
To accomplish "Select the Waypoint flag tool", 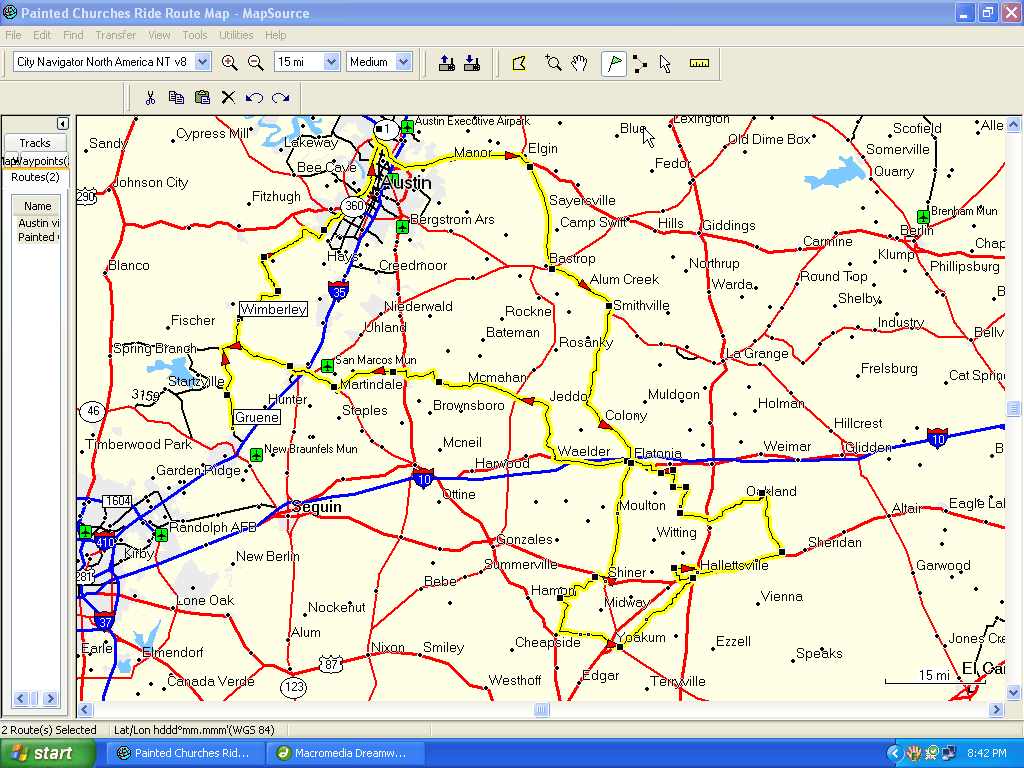I will tap(614, 63).
